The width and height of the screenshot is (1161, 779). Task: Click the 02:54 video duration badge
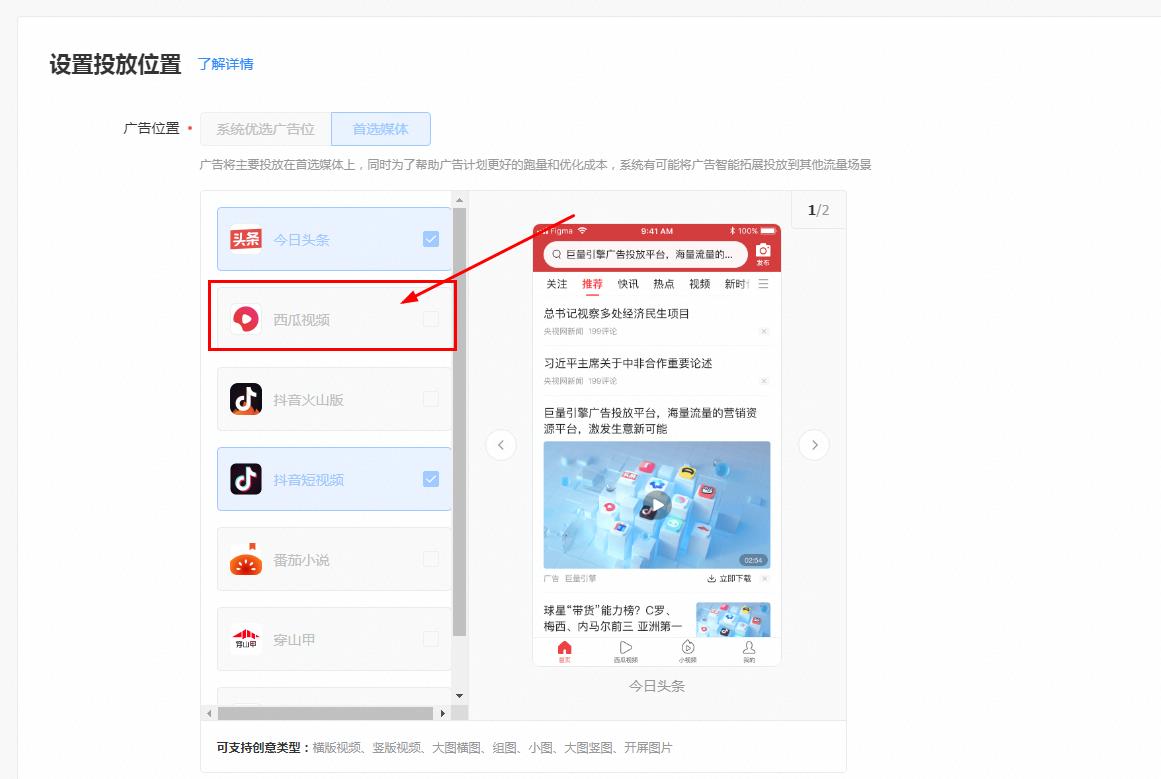(753, 561)
